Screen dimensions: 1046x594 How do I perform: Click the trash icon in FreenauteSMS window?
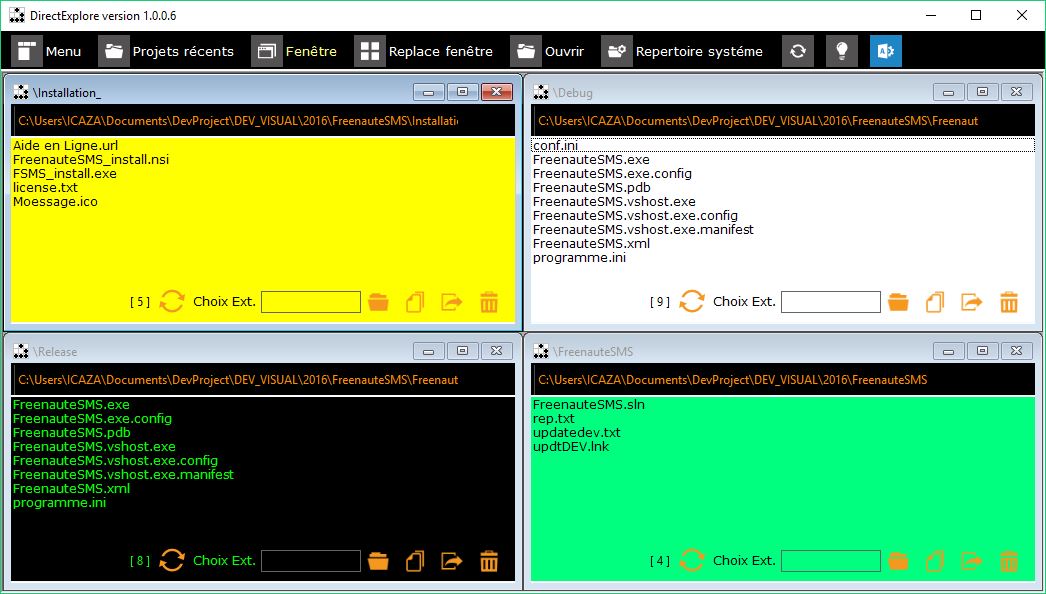pyautogui.click(x=1009, y=561)
